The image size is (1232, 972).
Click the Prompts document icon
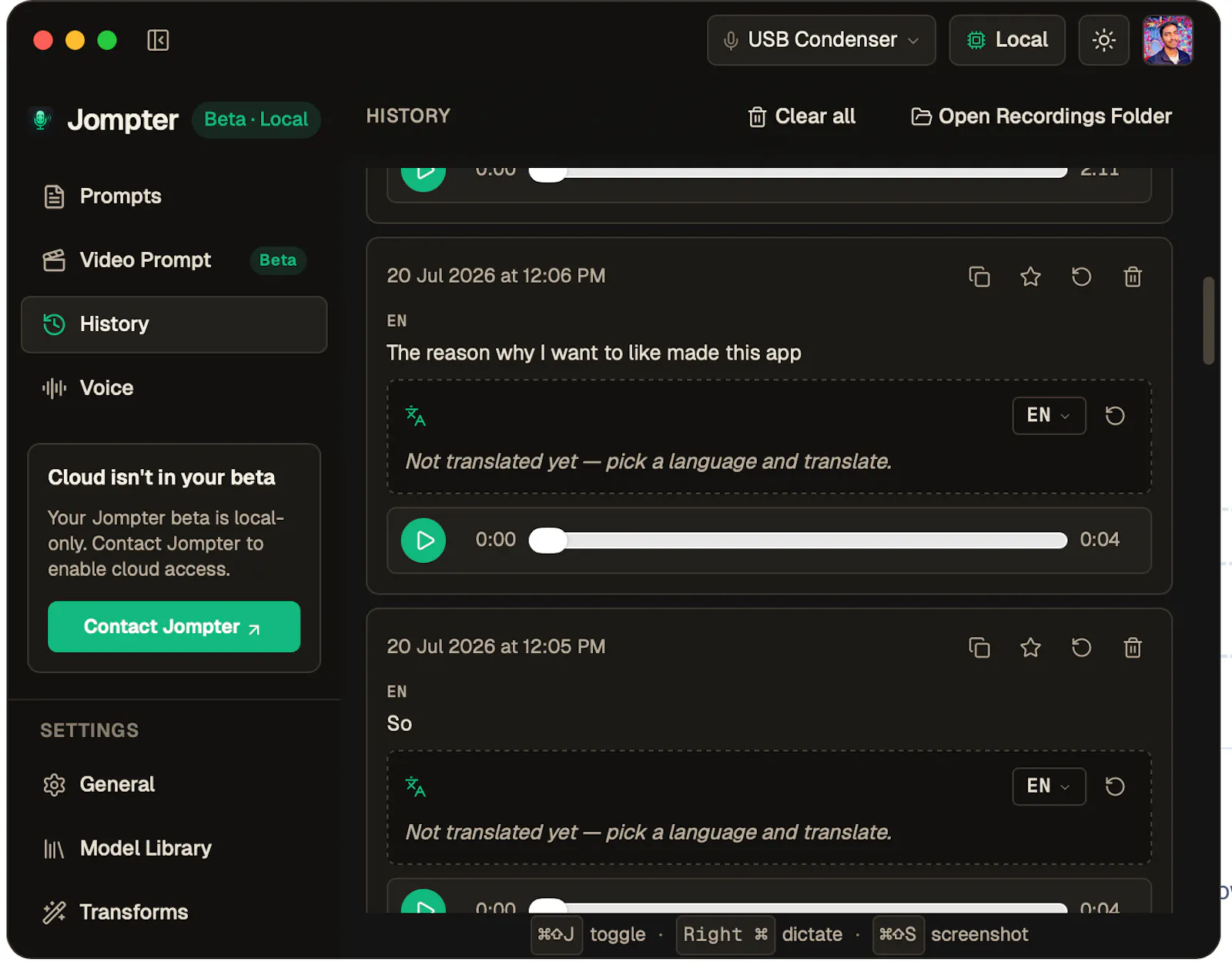54,196
